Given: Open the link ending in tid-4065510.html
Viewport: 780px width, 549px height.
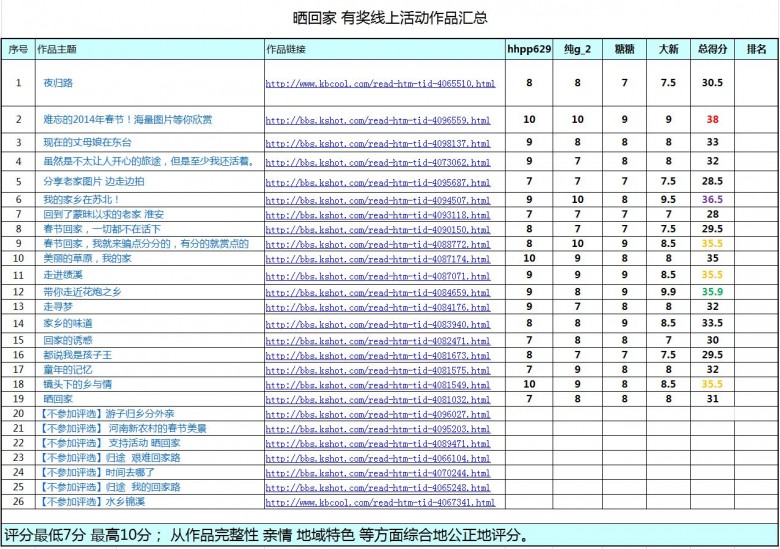Looking at the screenshot, I should 380,84.
